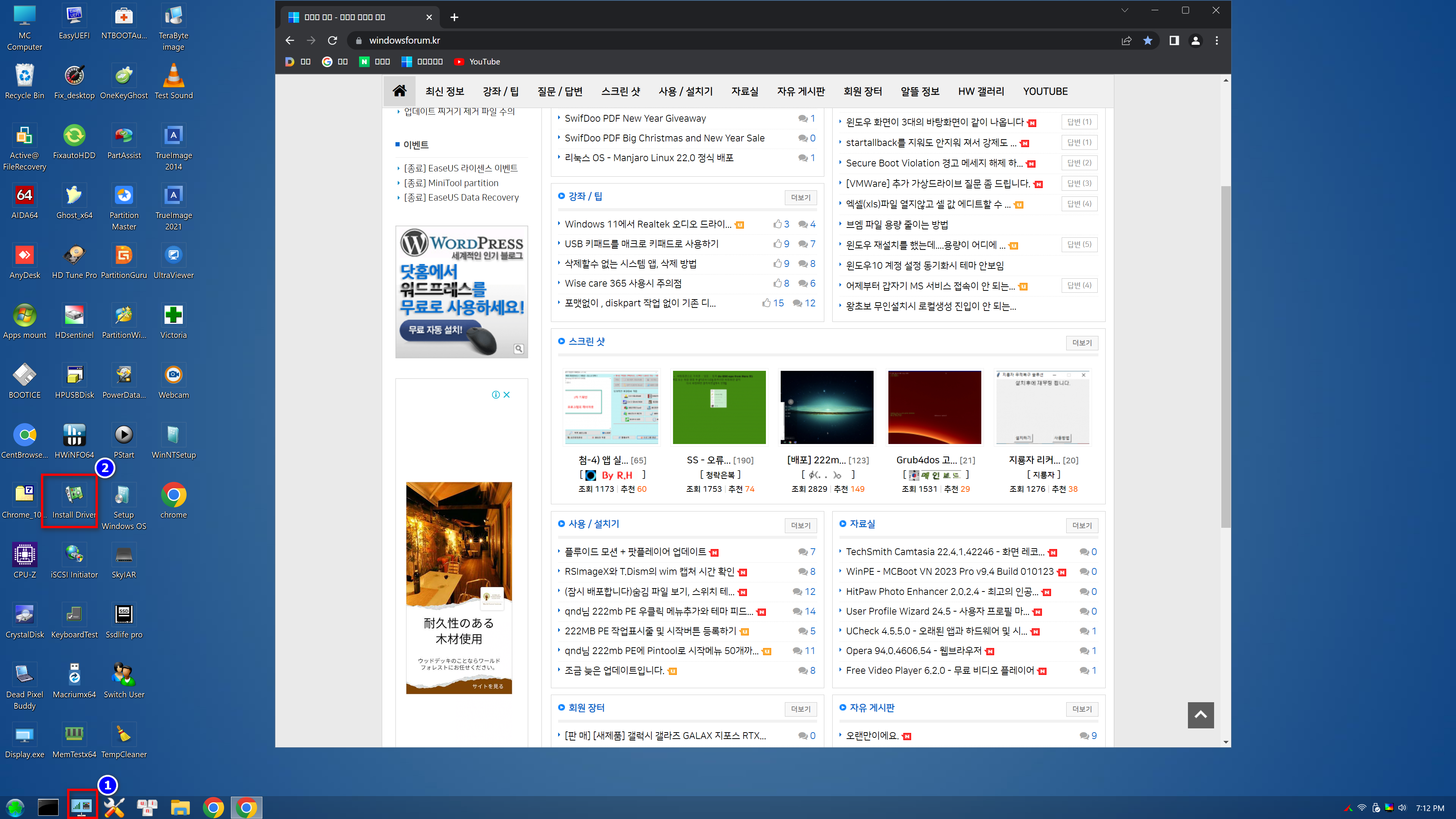The image size is (1456, 819).
Task: Open the Opera 94.0.4606.54 post
Action: (x=913, y=651)
